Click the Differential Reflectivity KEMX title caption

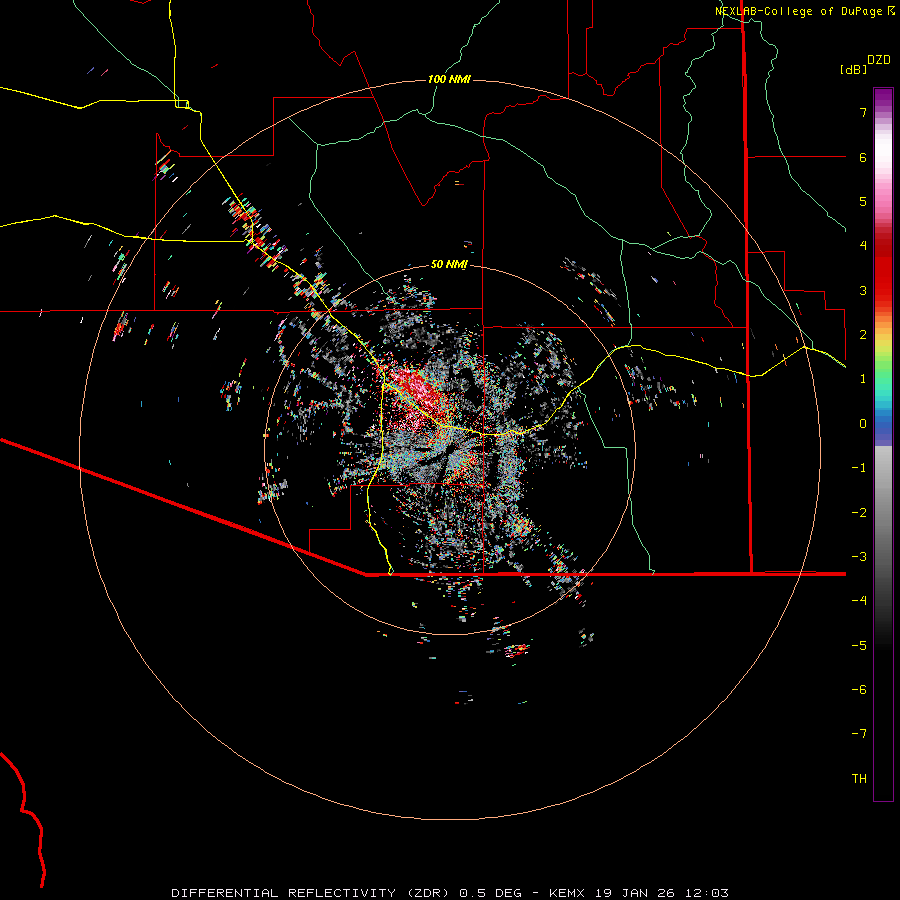(x=450, y=893)
